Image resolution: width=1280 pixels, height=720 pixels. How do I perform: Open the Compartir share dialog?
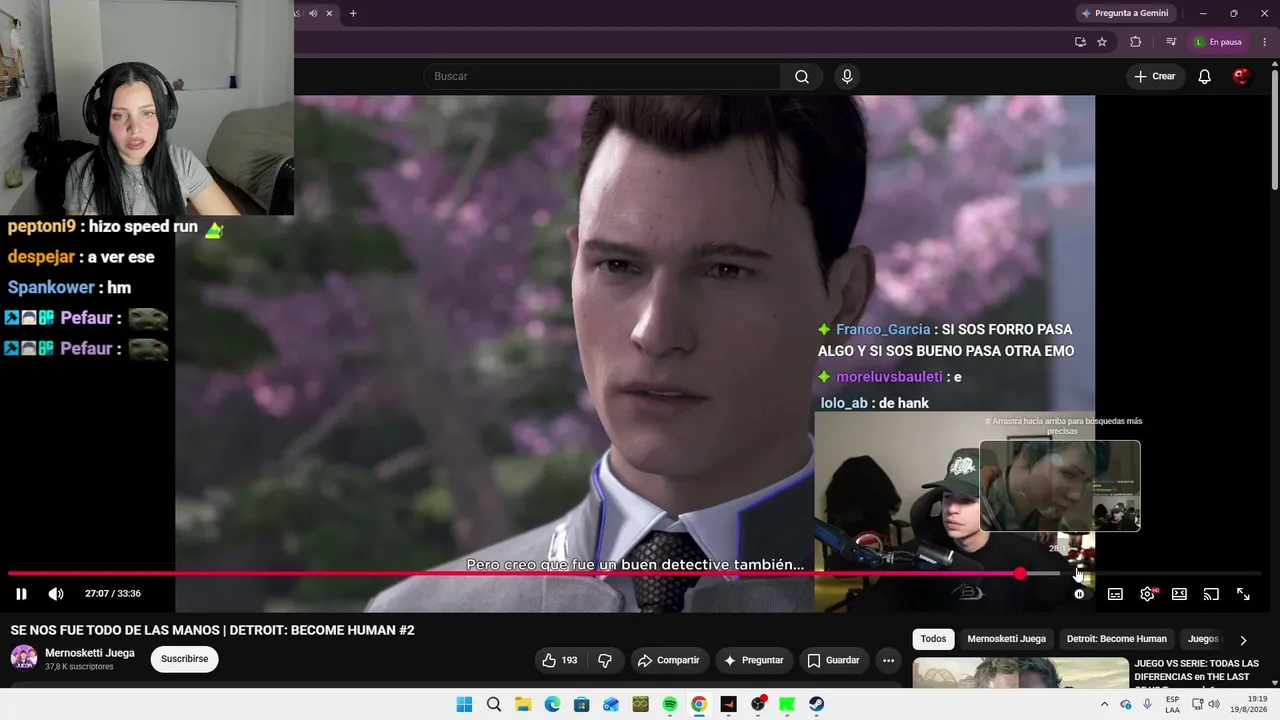click(668, 660)
